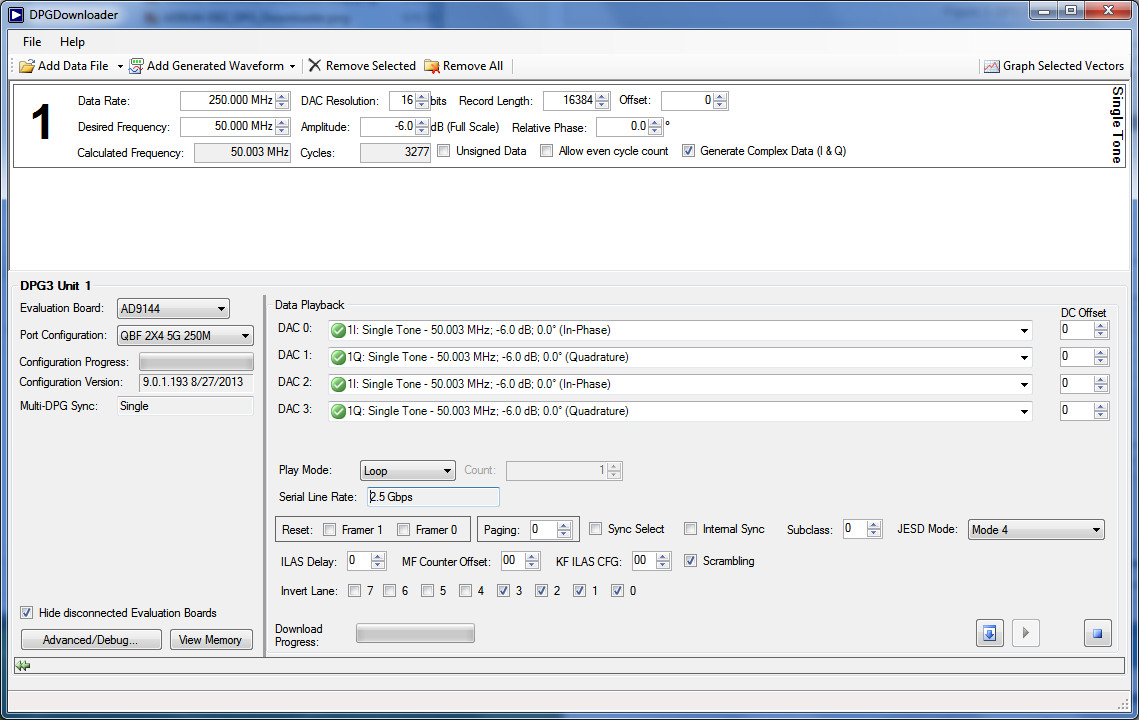Uncheck the Scrambling checkbox
The height and width of the screenshot is (720, 1139).
click(691, 561)
